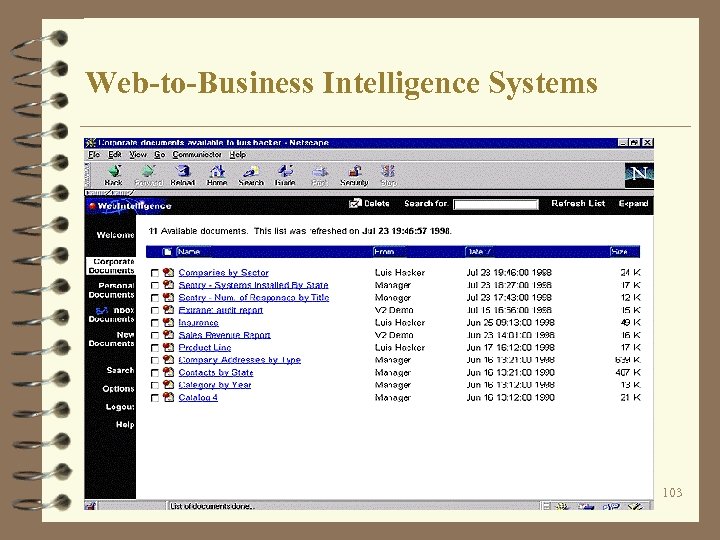Screen dimensions: 720x540
Task: Open the Communicator menu
Action: pyautogui.click(x=197, y=155)
